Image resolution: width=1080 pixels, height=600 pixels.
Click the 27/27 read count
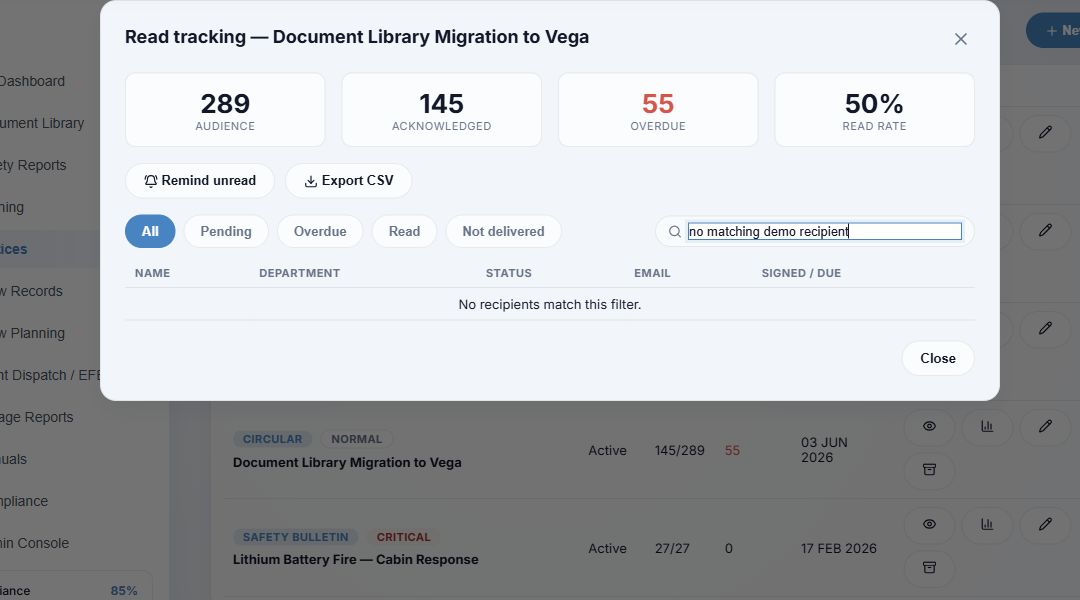click(x=672, y=549)
